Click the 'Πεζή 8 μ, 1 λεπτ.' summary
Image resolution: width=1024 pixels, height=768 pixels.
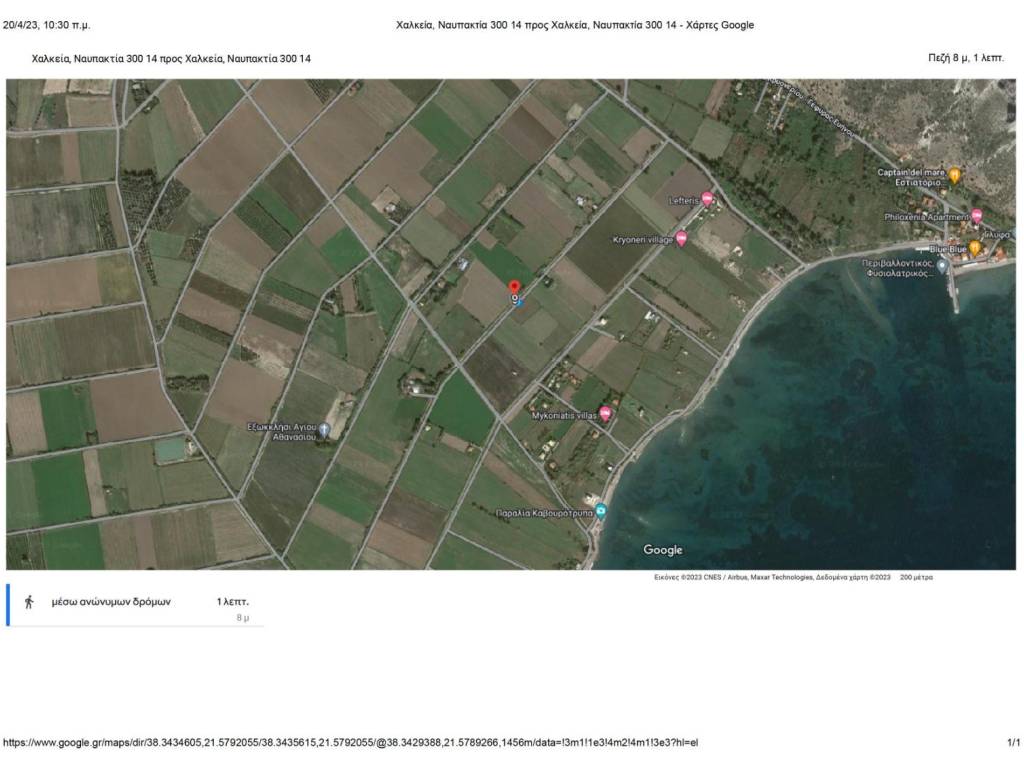(965, 58)
